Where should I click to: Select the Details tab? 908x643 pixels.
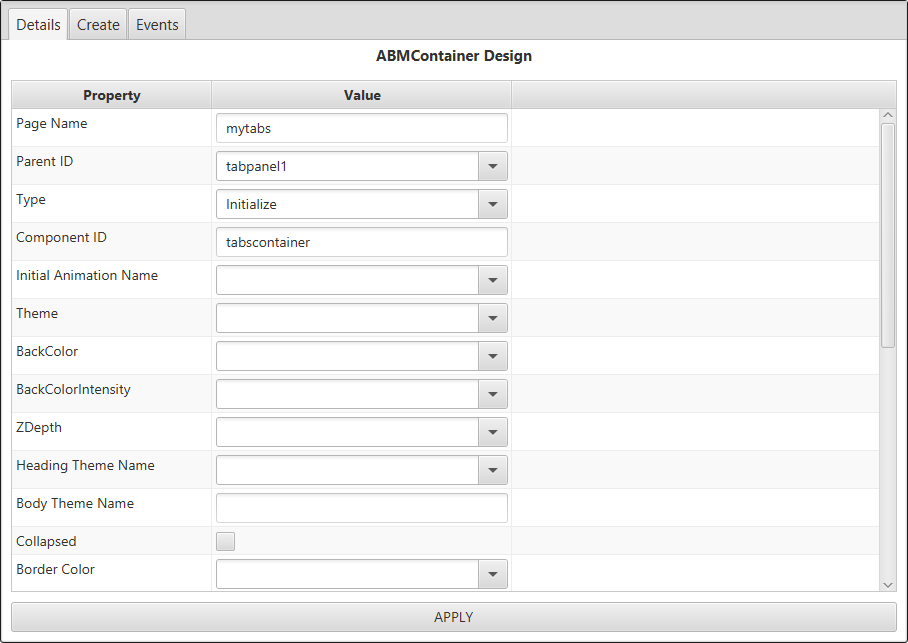tap(39, 25)
